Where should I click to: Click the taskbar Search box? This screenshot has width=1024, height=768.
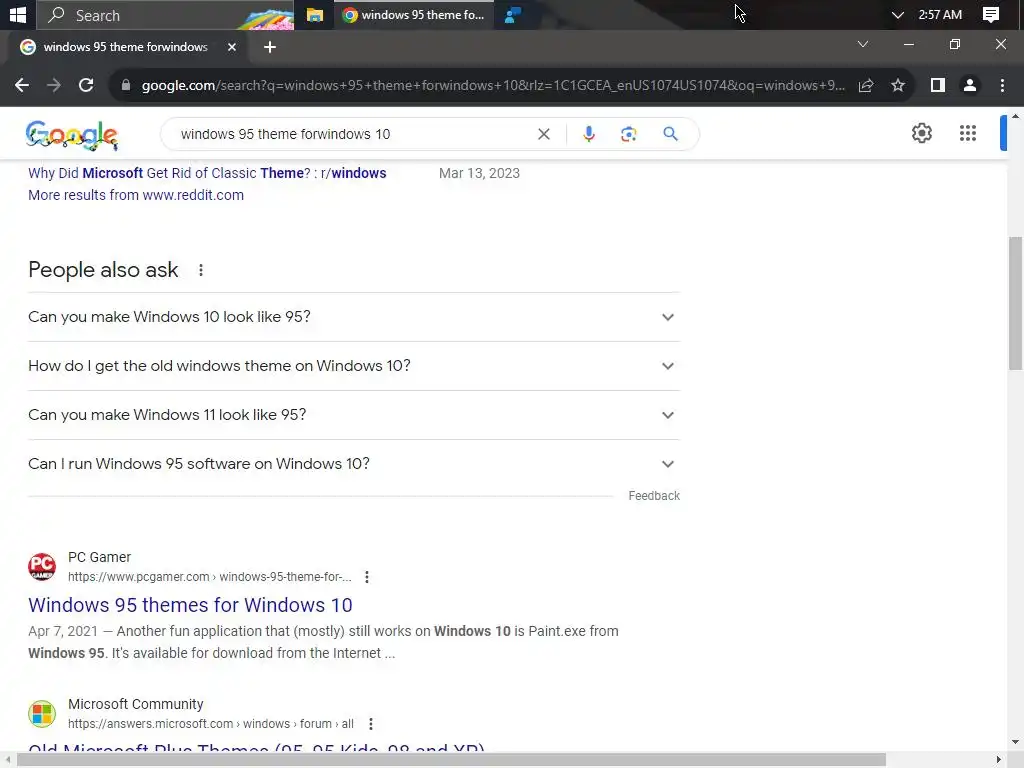[x=165, y=15]
